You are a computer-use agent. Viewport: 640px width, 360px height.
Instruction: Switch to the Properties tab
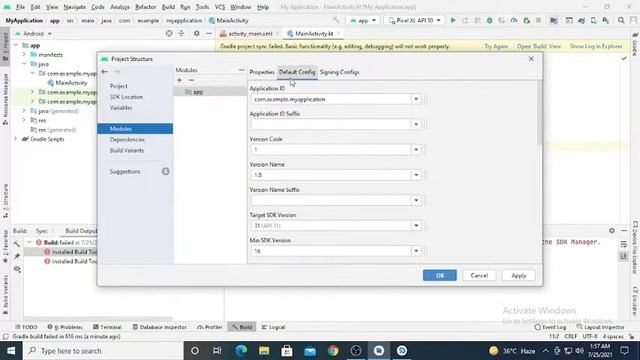(262, 72)
